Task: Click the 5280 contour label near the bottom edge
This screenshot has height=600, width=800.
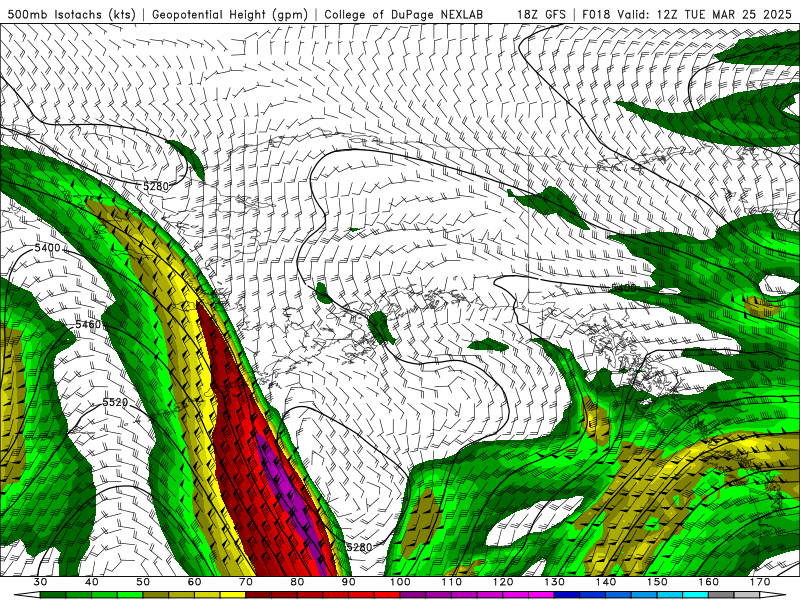Action: click(359, 547)
